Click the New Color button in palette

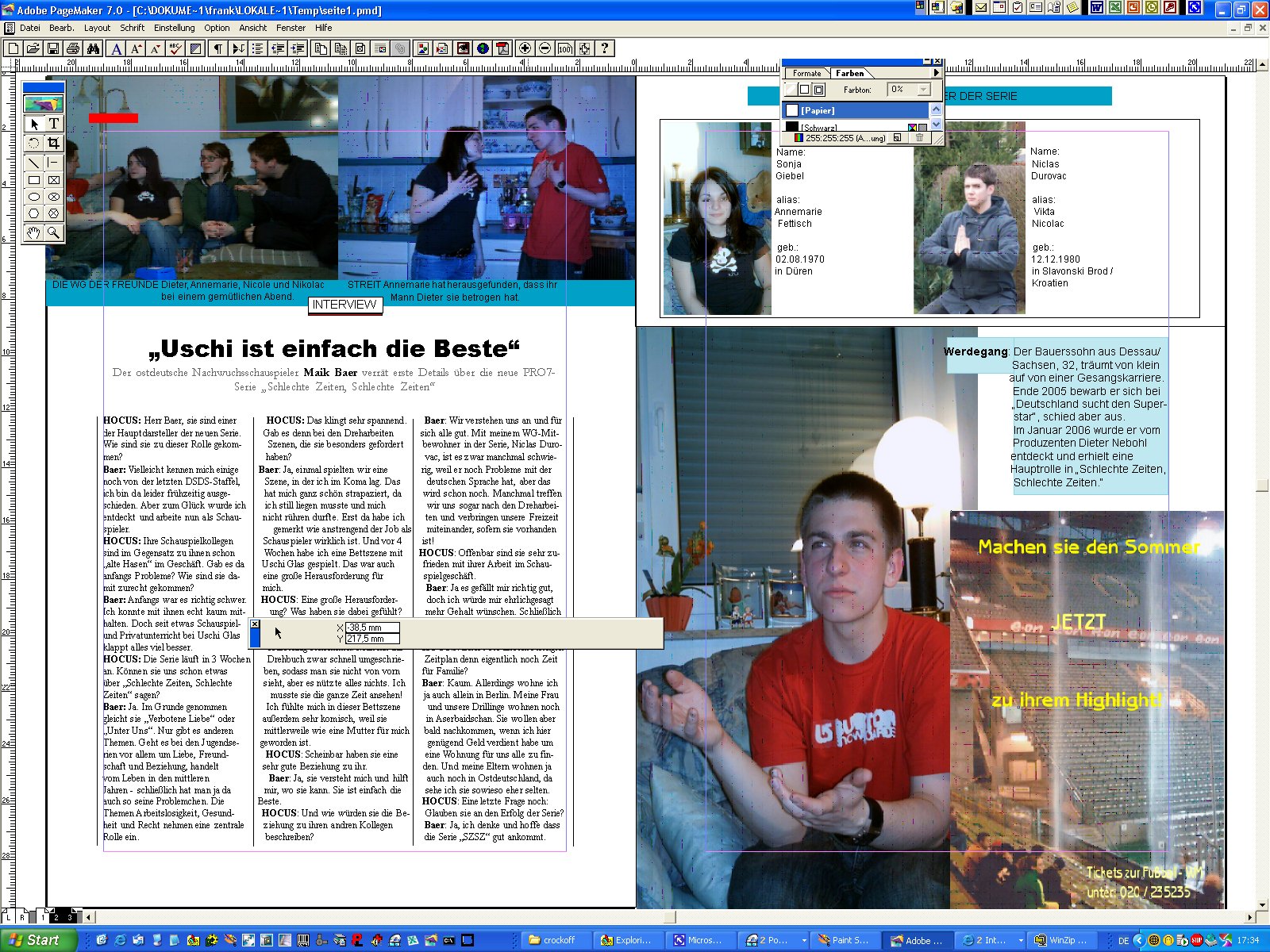click(897, 137)
